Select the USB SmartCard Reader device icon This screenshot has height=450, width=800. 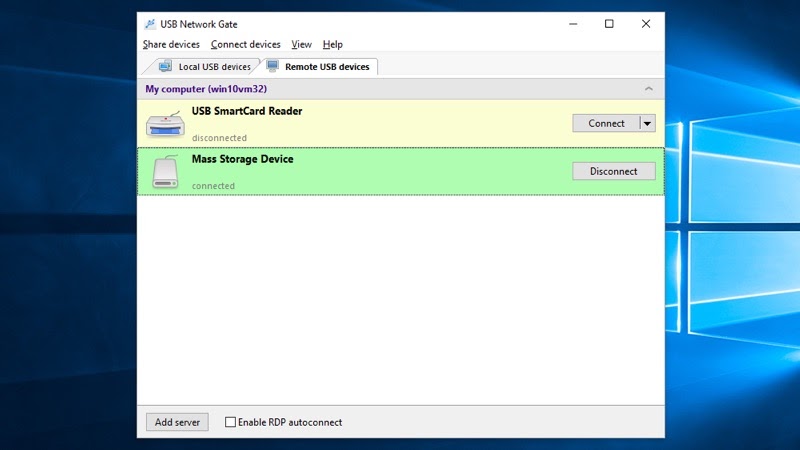tap(165, 124)
